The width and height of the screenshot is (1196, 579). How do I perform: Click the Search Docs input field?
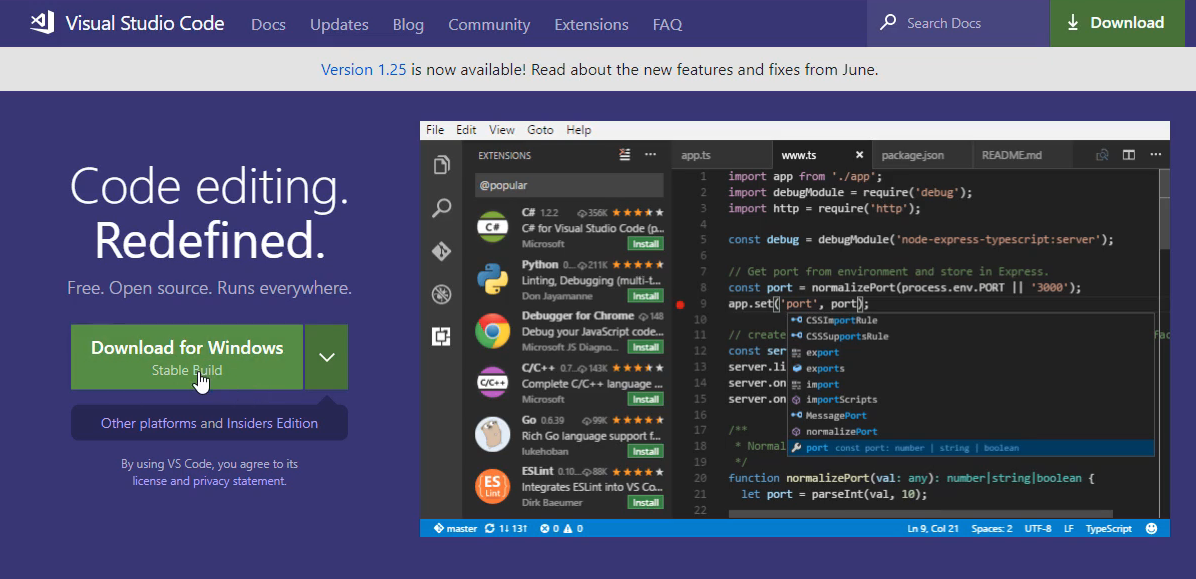tap(958, 23)
